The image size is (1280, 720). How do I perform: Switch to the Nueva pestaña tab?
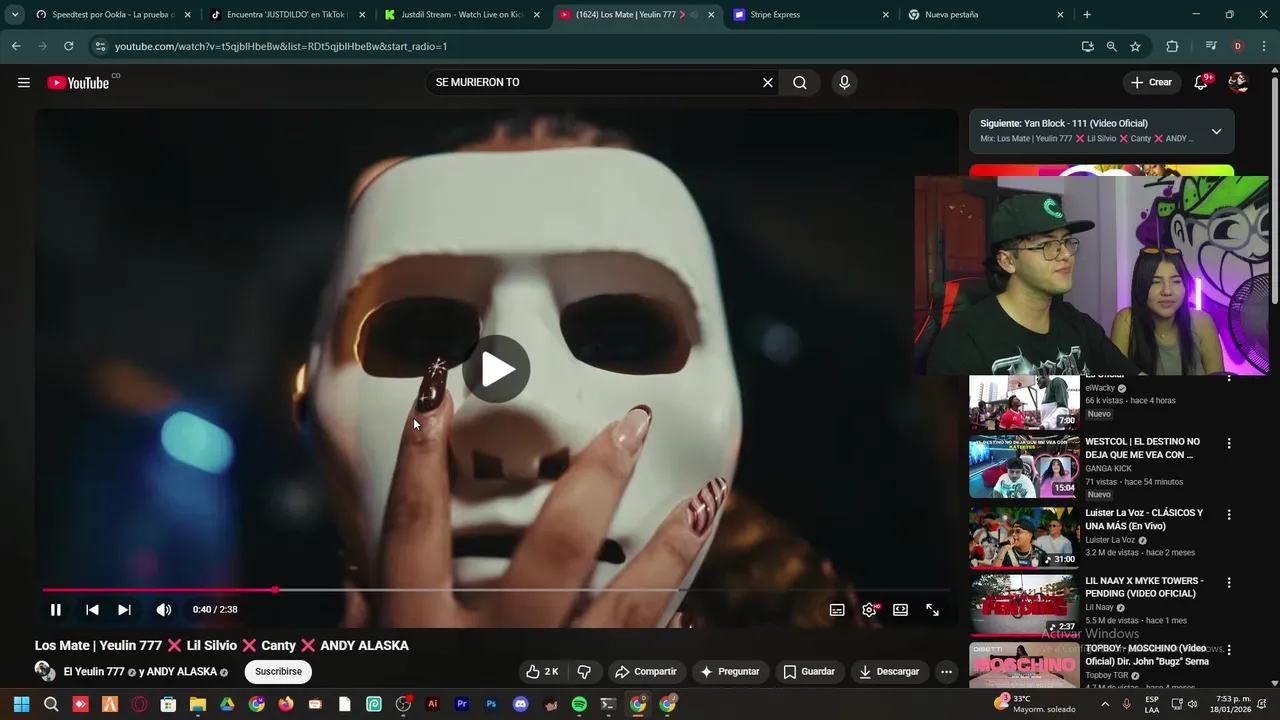pyautogui.click(x=985, y=15)
